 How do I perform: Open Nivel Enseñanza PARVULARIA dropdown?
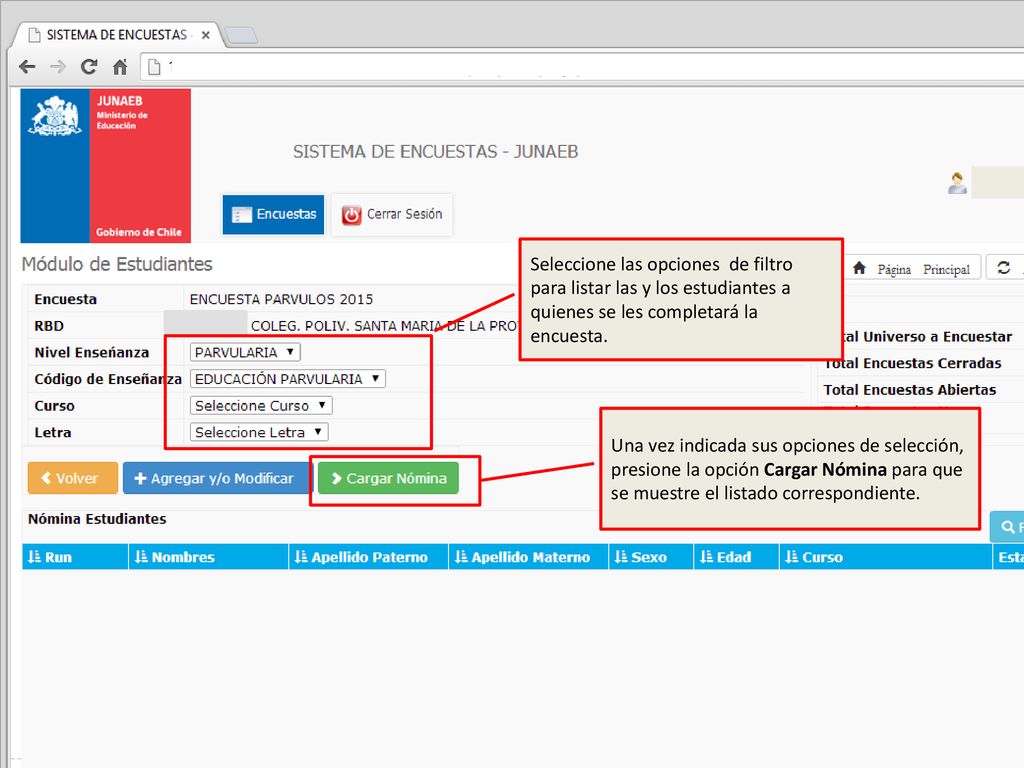tap(245, 353)
